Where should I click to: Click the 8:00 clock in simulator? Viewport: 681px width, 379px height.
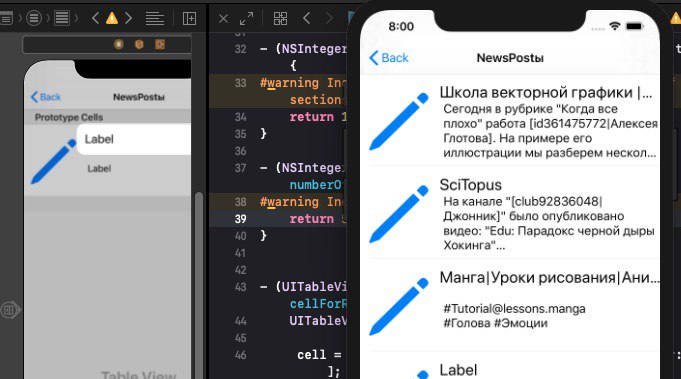[401, 26]
